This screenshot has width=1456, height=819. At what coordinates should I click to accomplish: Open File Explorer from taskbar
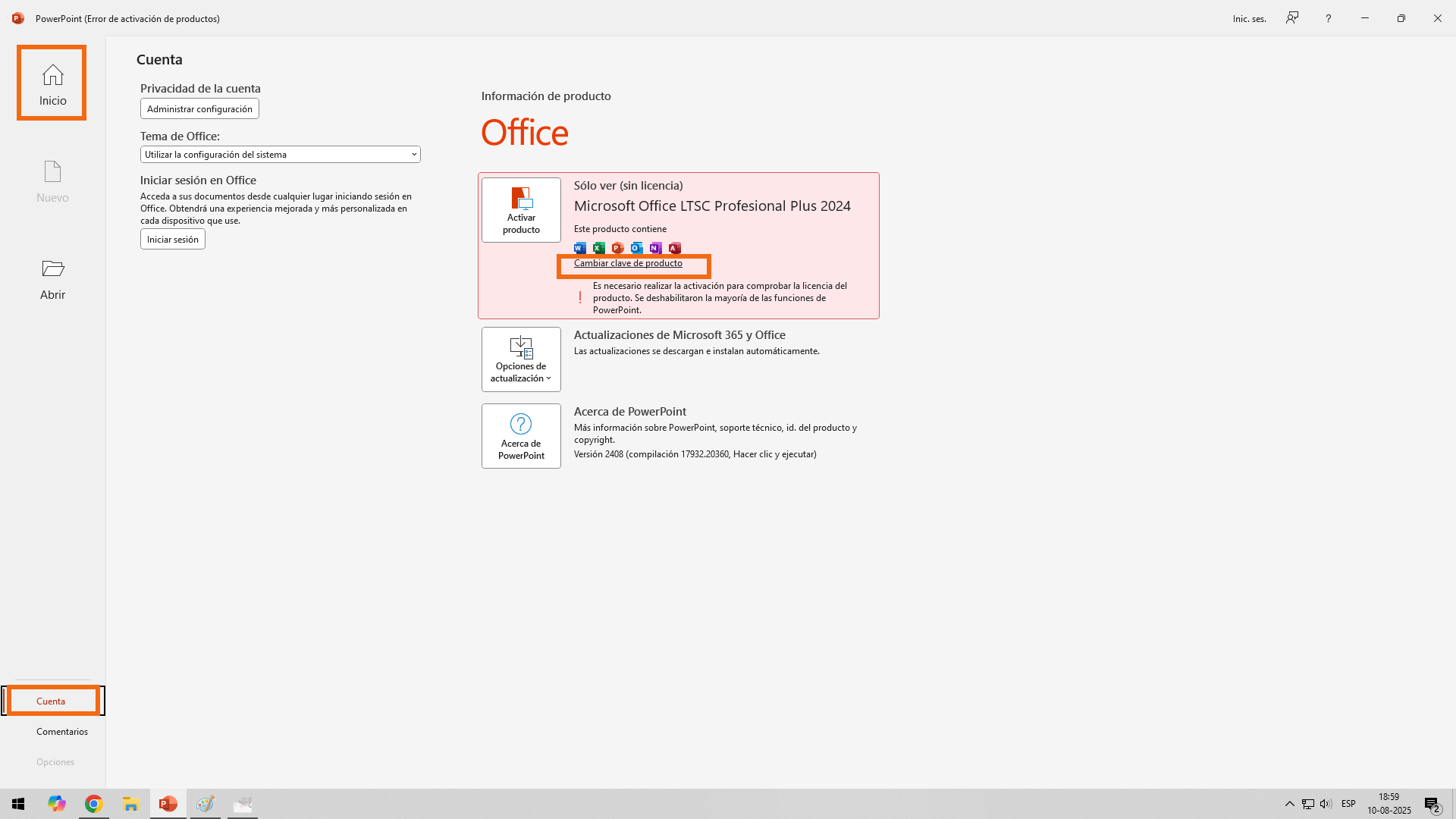pyautogui.click(x=130, y=804)
